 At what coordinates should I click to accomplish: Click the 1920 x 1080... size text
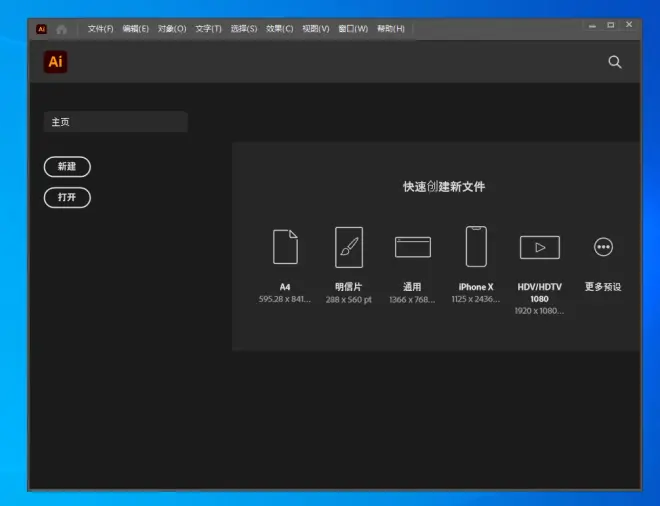point(539,311)
